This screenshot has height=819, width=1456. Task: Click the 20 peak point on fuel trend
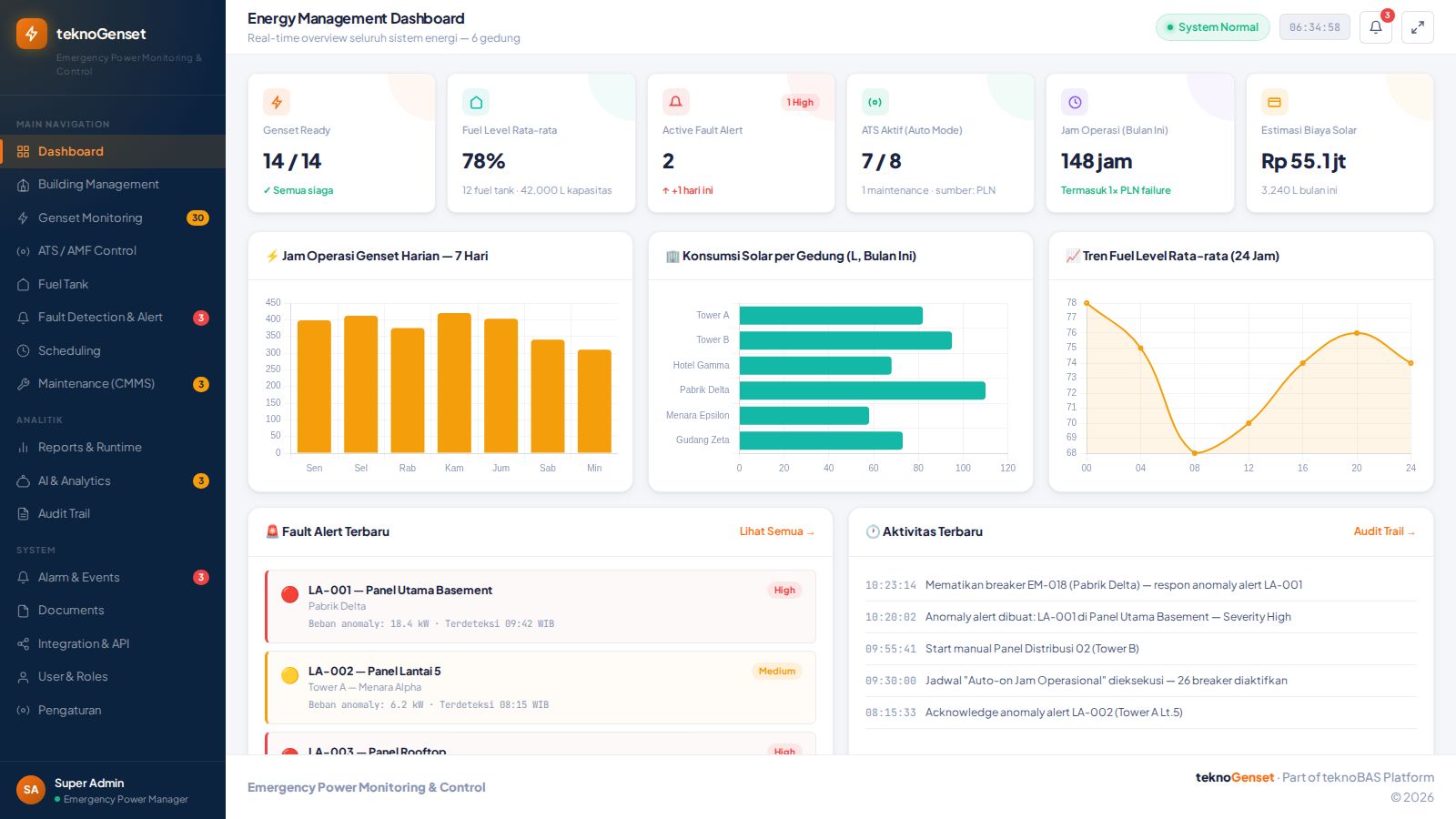point(1357,333)
